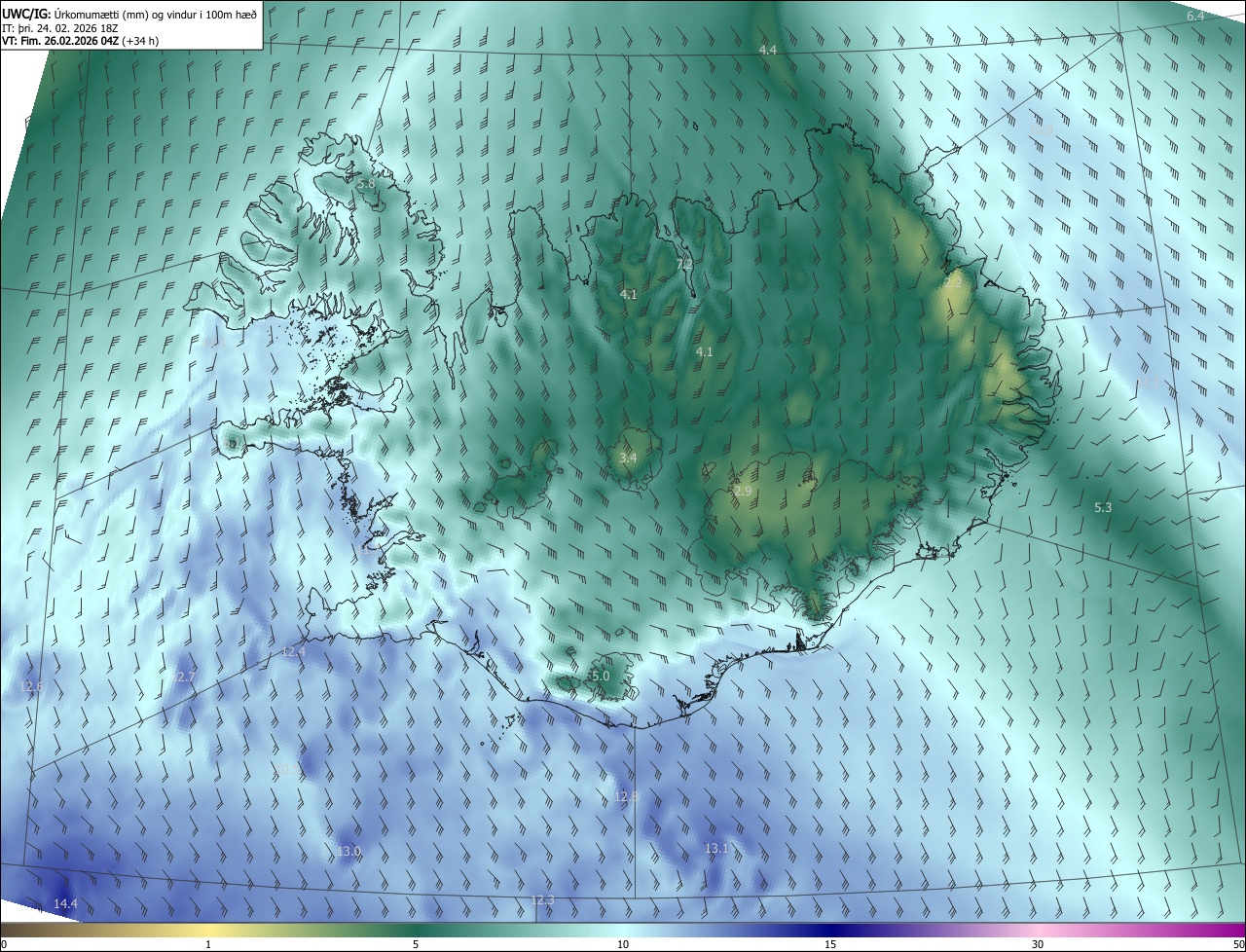1246x952 pixels.
Task: Click the 5 tick on the colour scale
Action: click(416, 945)
